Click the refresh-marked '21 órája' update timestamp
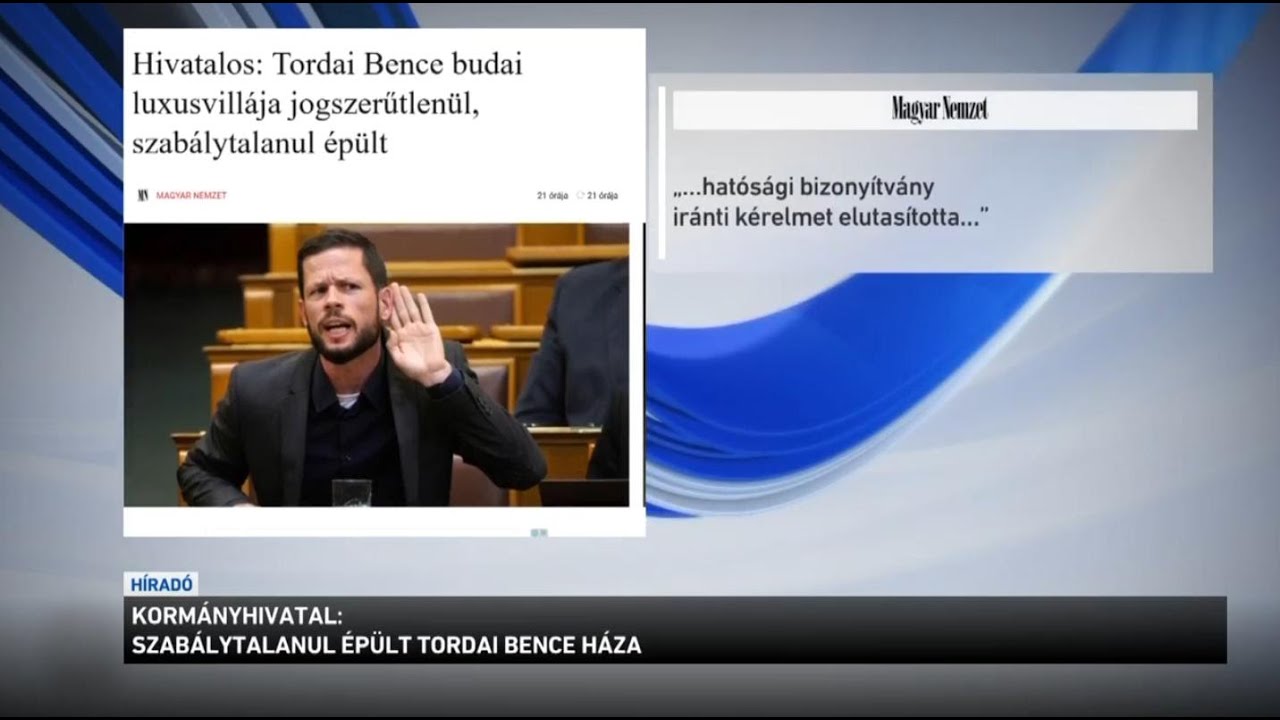 tap(597, 195)
